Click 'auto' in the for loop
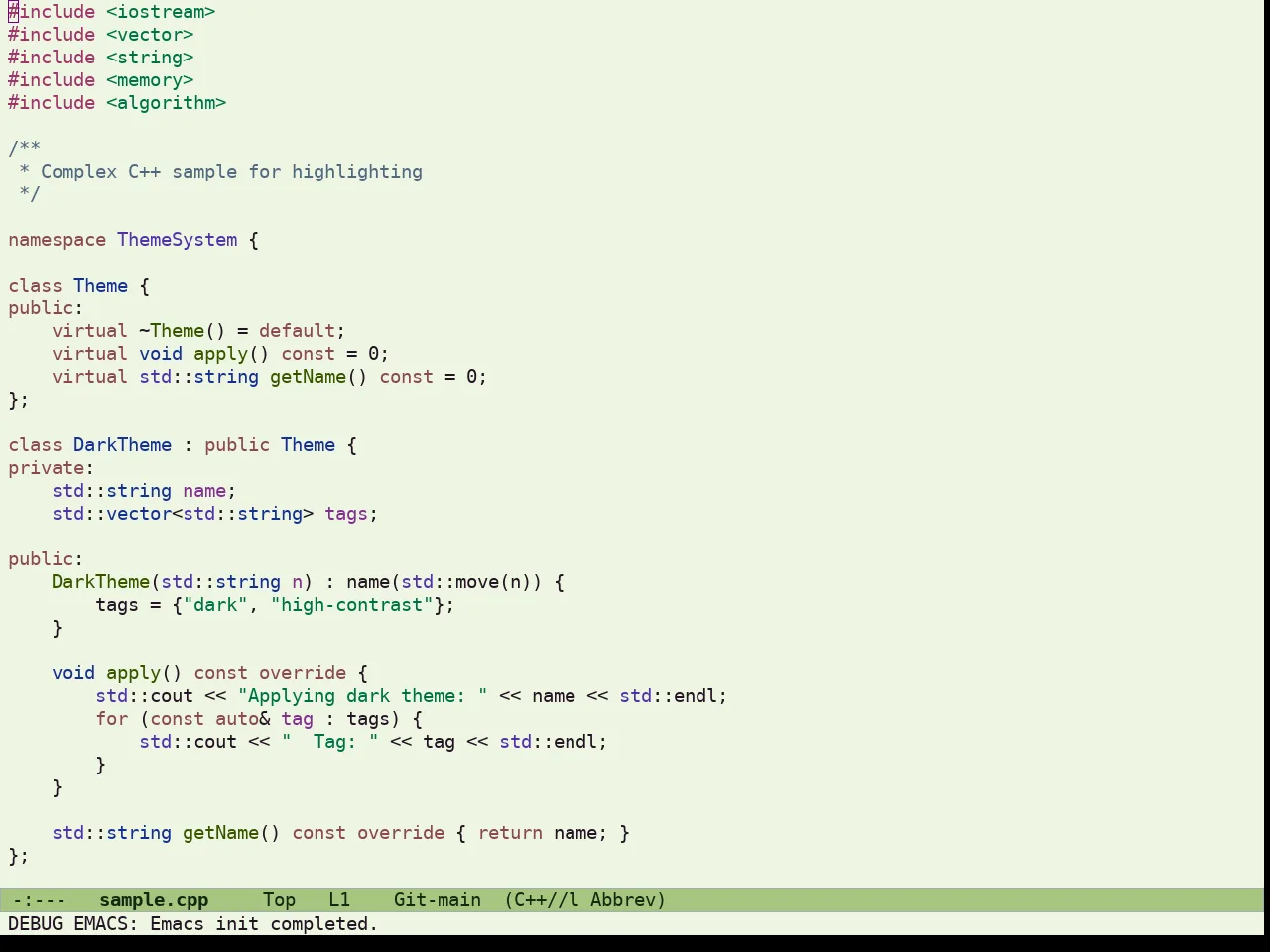 tap(237, 719)
